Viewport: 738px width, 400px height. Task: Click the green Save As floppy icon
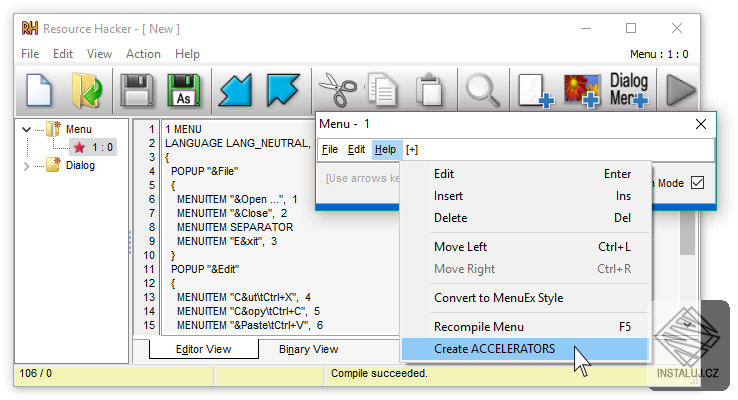click(184, 89)
